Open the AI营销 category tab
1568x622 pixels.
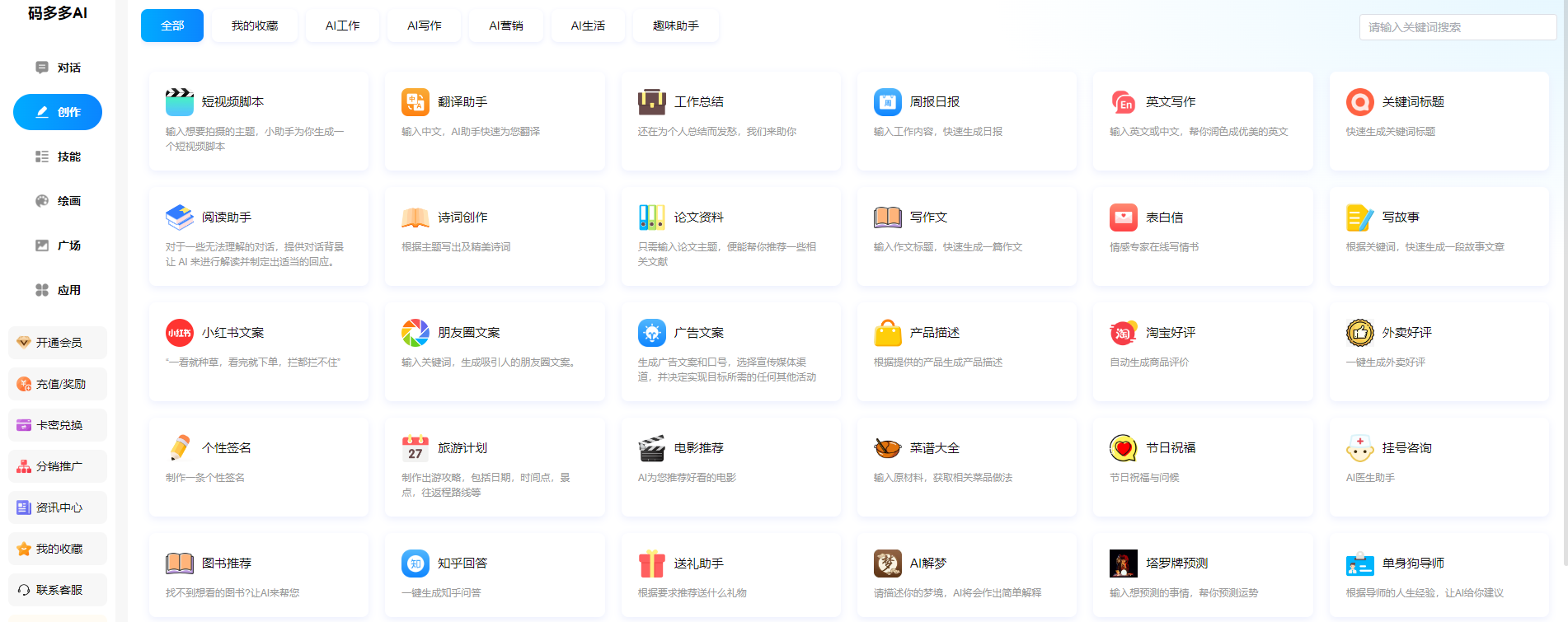click(x=506, y=26)
